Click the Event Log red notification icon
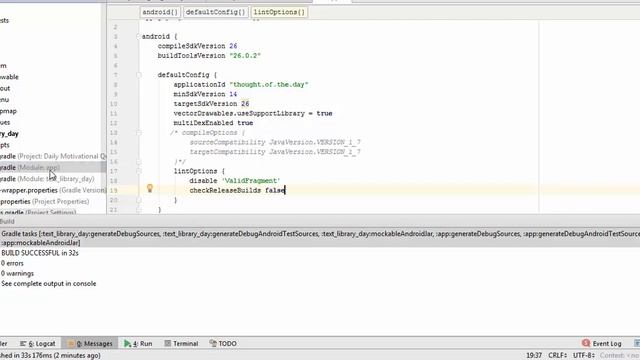Image resolution: width=640 pixels, height=360 pixels. click(586, 343)
